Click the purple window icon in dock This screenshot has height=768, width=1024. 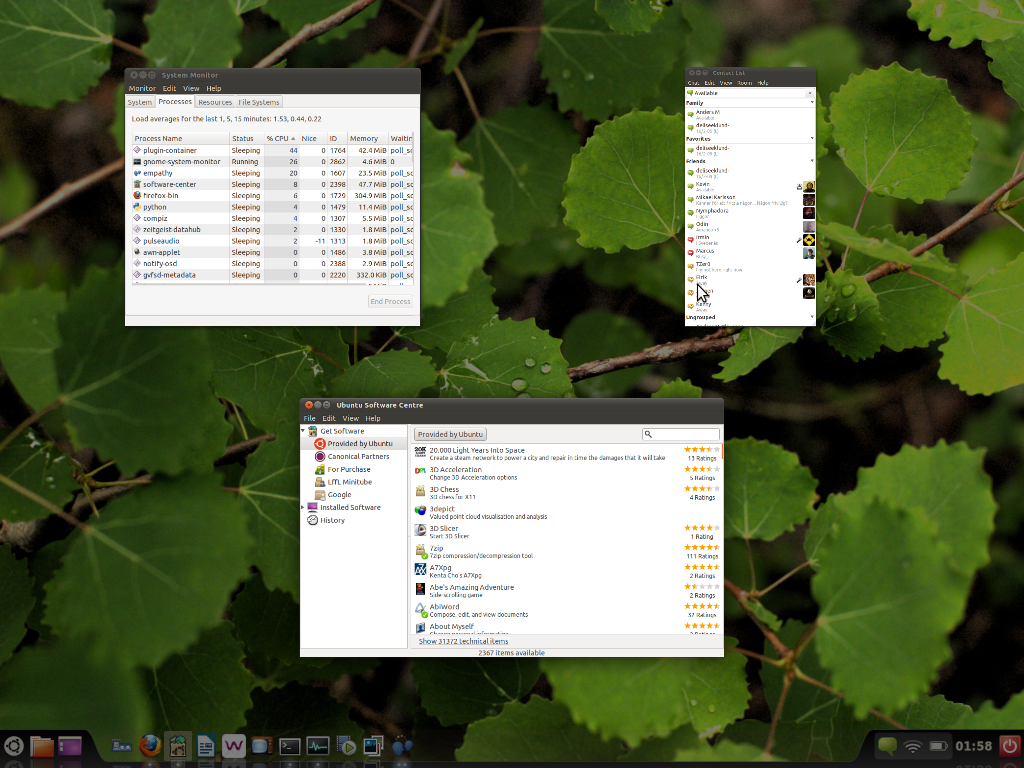pos(70,746)
